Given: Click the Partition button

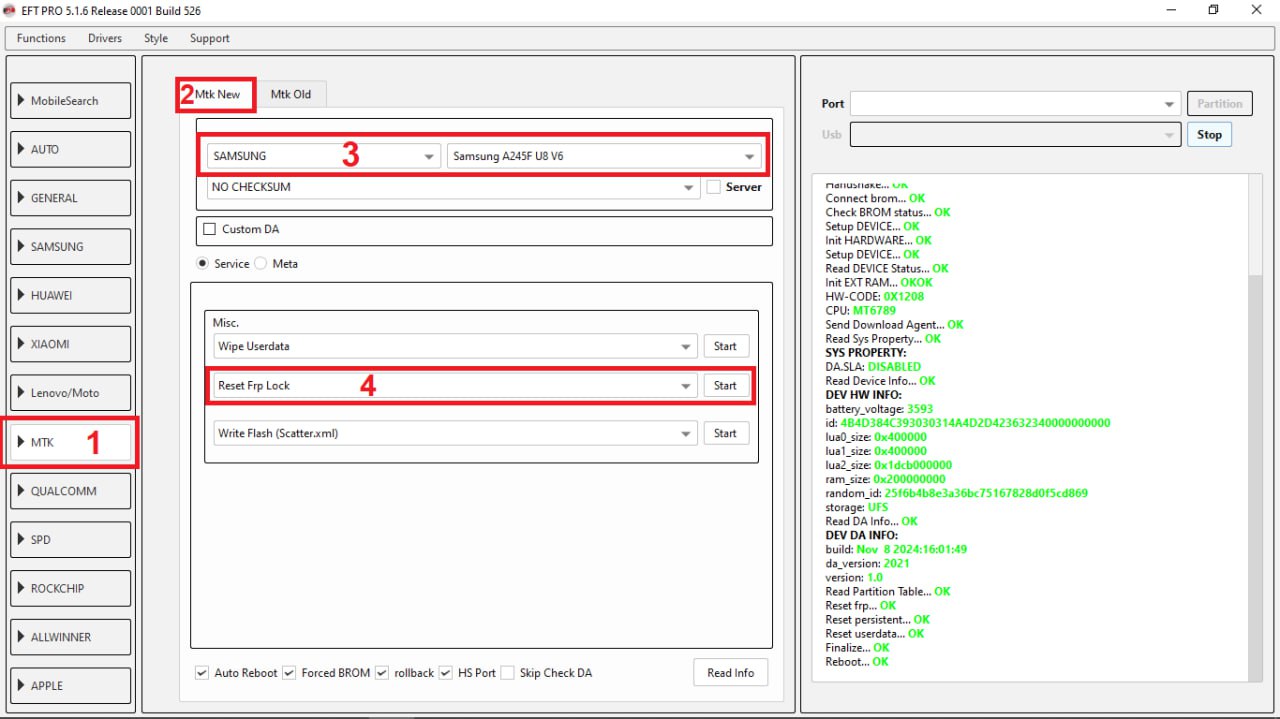Looking at the screenshot, I should click(1220, 104).
